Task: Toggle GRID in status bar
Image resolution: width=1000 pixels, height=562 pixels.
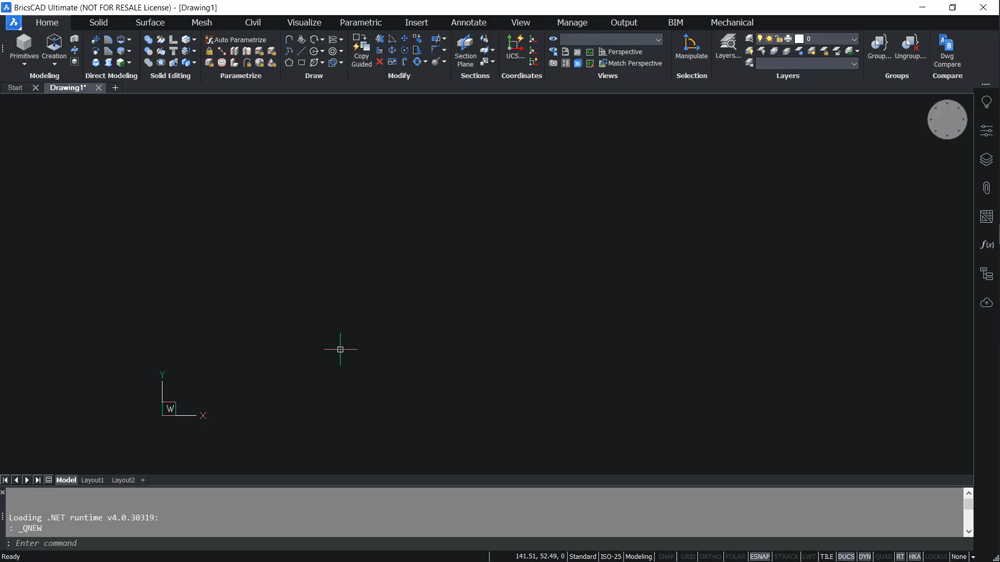Action: [x=688, y=556]
